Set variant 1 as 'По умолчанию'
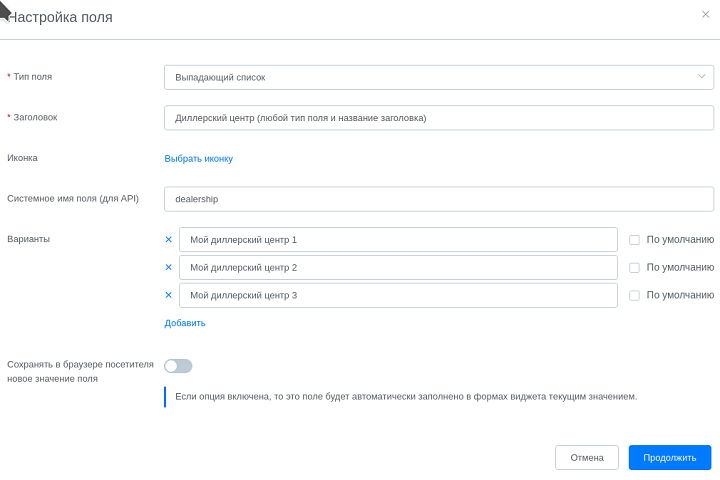720x480 pixels. (634, 240)
